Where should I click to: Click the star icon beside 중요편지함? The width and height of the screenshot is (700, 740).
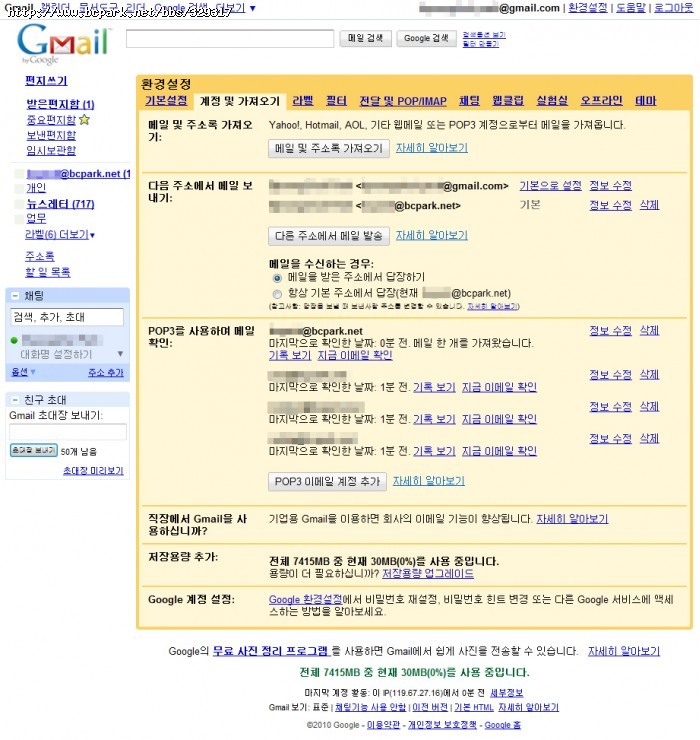pos(84,119)
